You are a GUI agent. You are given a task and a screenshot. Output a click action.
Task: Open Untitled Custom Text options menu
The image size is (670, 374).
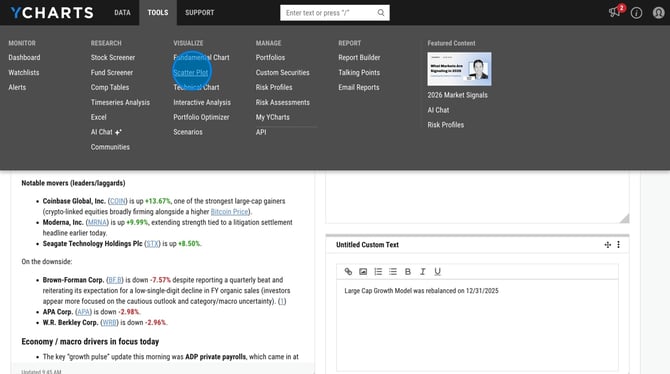pyautogui.click(x=618, y=244)
